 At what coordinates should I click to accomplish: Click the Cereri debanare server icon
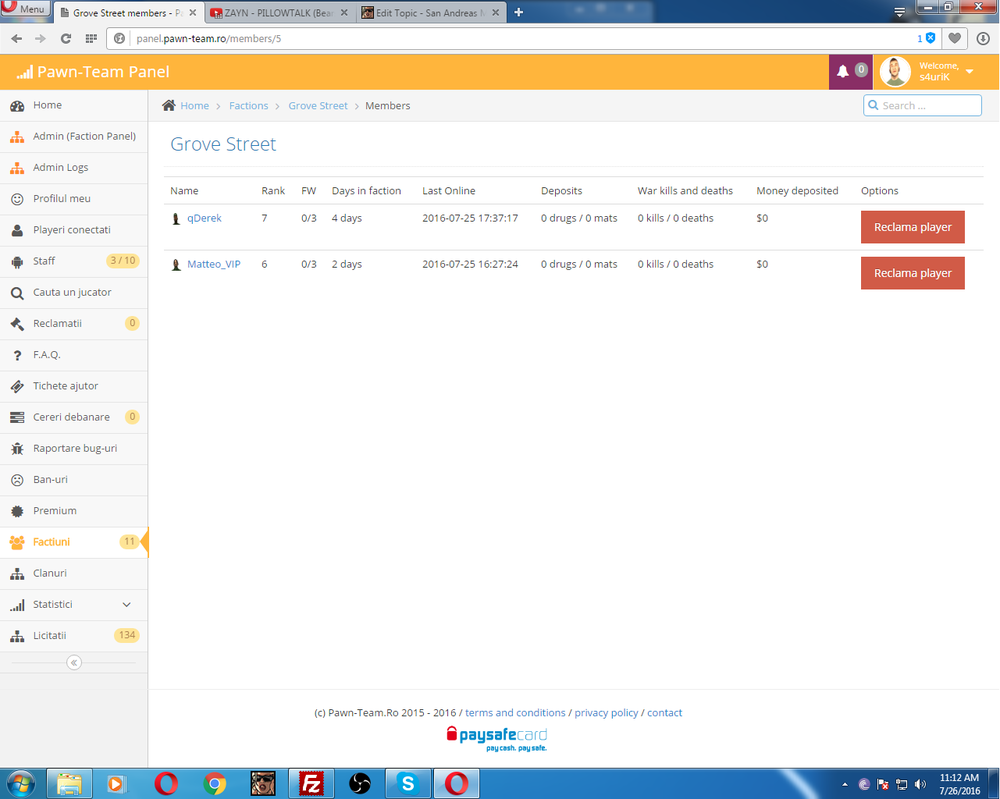tap(17, 418)
